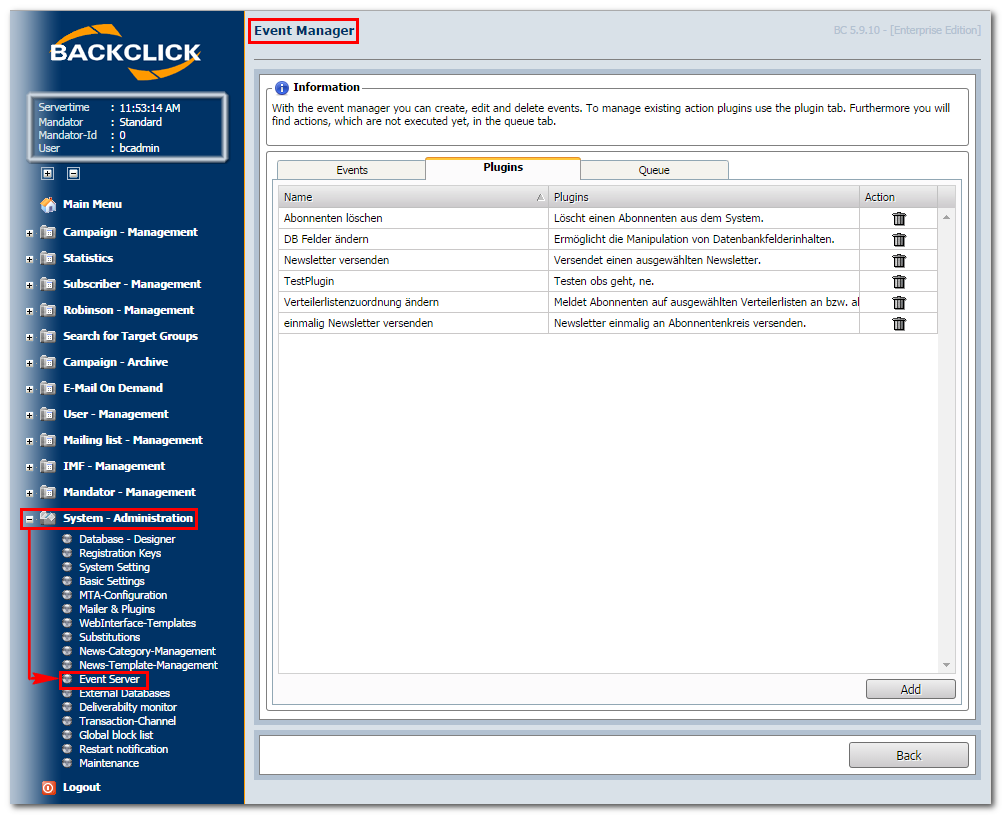Expand the Statistics menu node
The width and height of the screenshot is (1002, 815).
[x=29, y=259]
